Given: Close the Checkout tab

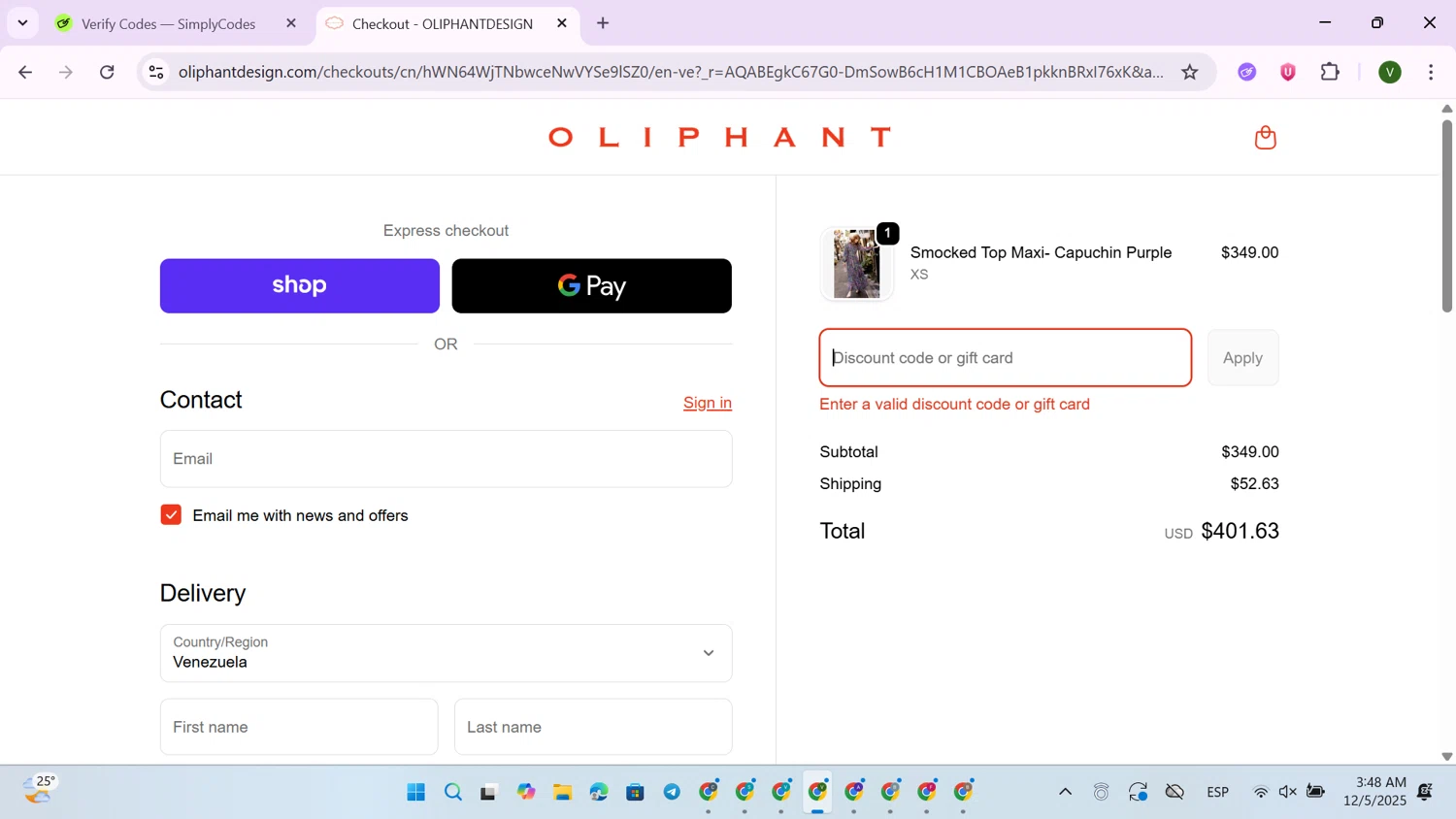Looking at the screenshot, I should pyautogui.click(x=562, y=23).
